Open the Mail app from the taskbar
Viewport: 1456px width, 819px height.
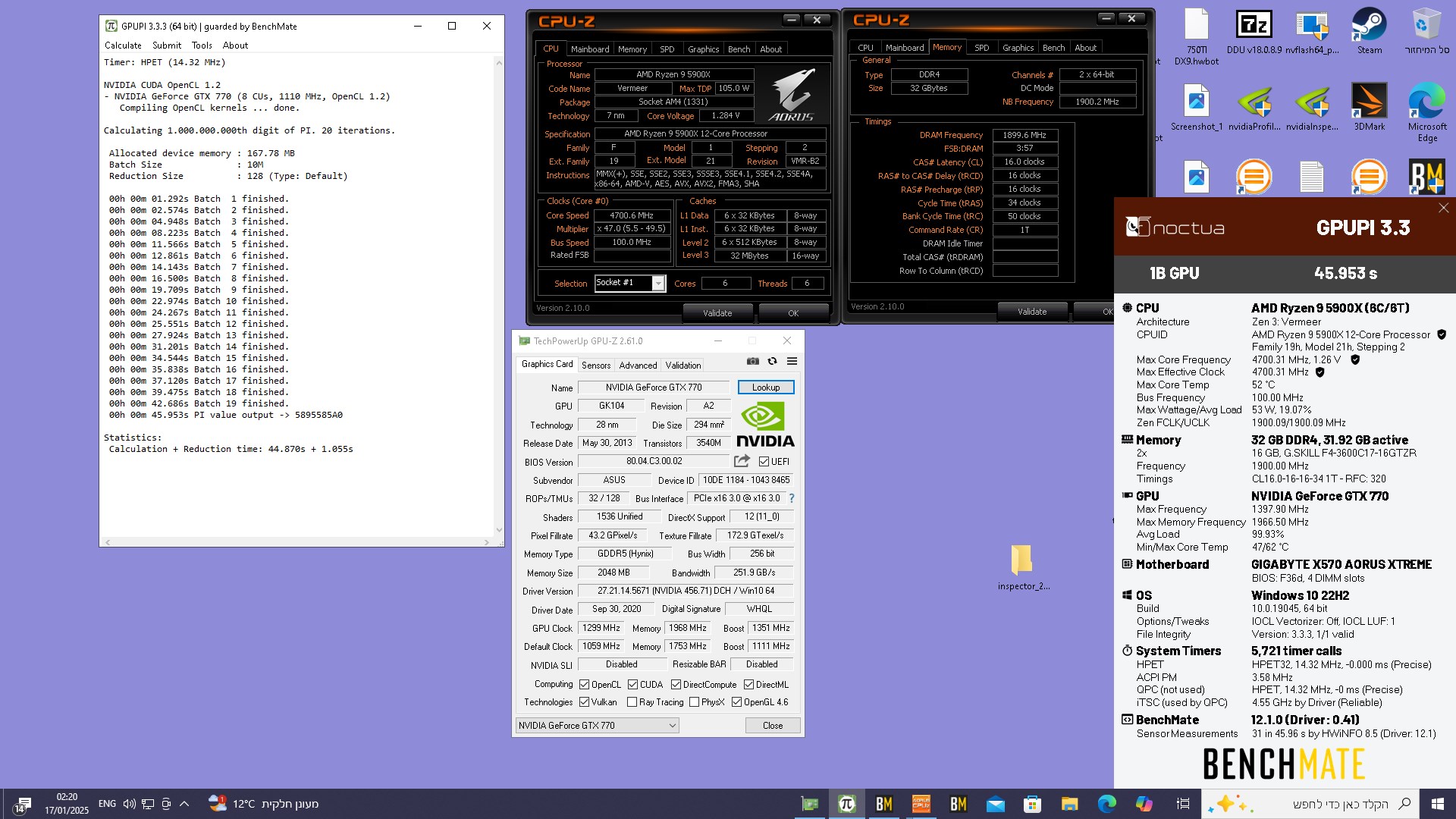(995, 804)
